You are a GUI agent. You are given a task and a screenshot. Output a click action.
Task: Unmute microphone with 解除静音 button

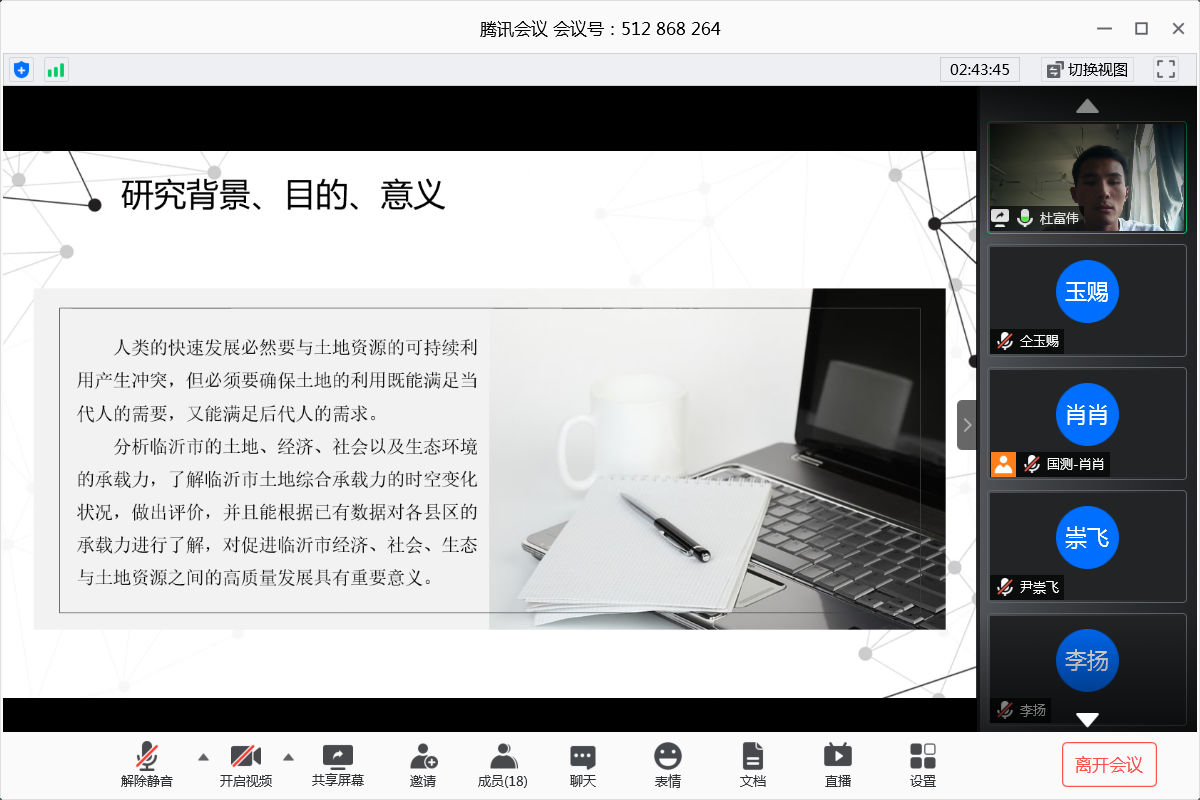[x=147, y=765]
